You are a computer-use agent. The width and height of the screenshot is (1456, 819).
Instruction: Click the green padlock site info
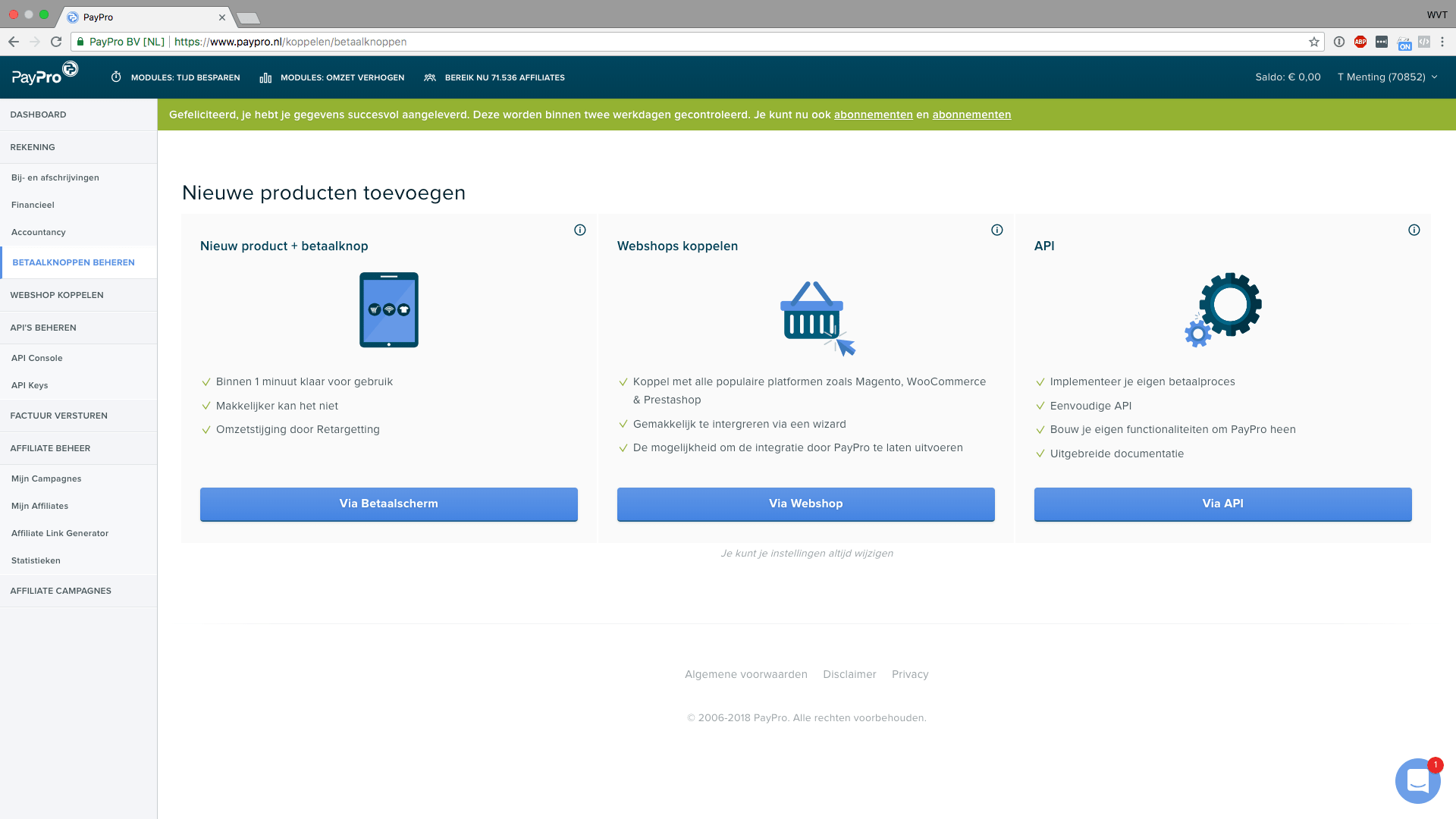point(80,42)
